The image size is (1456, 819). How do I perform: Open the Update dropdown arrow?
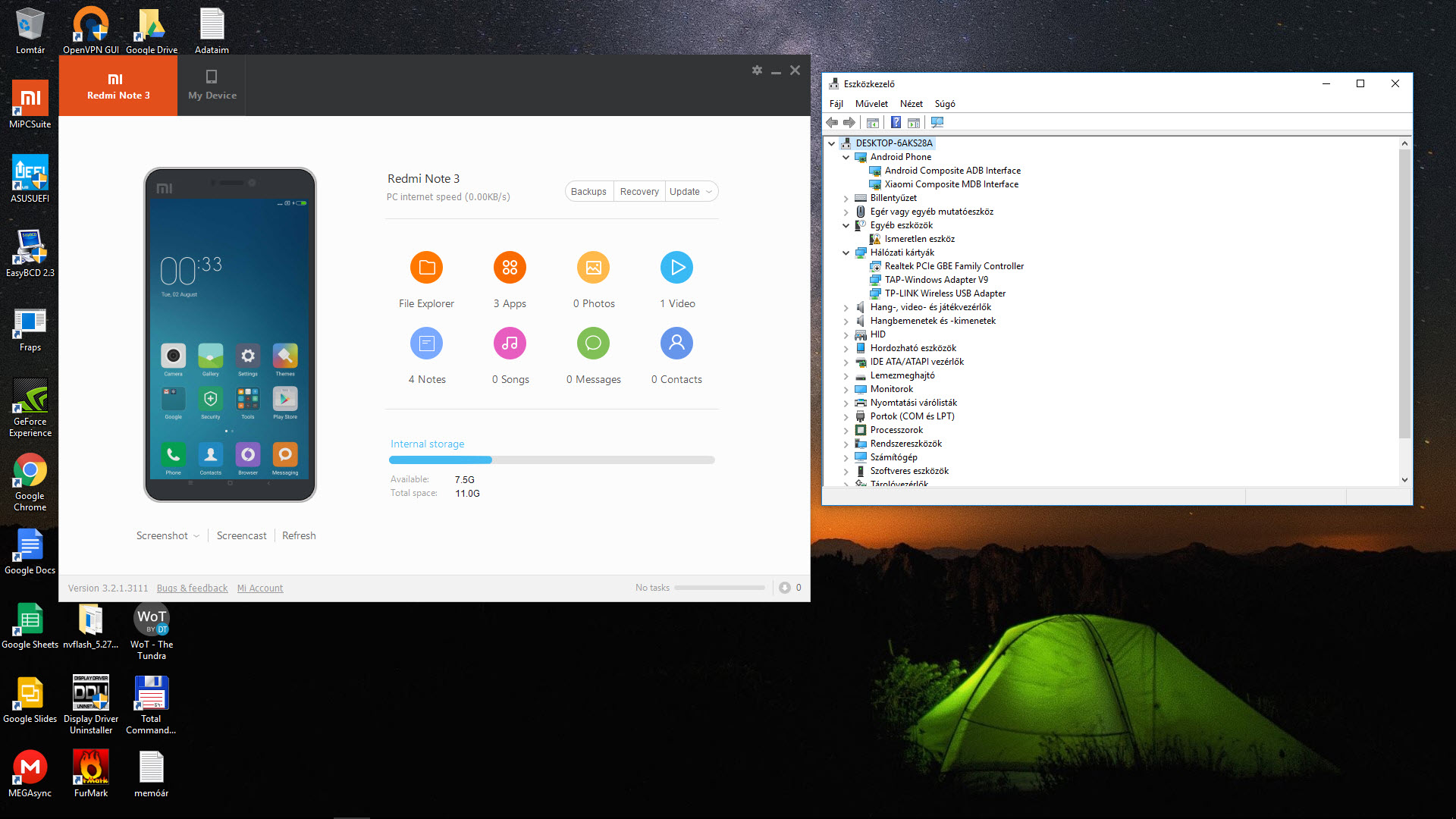coord(709,192)
